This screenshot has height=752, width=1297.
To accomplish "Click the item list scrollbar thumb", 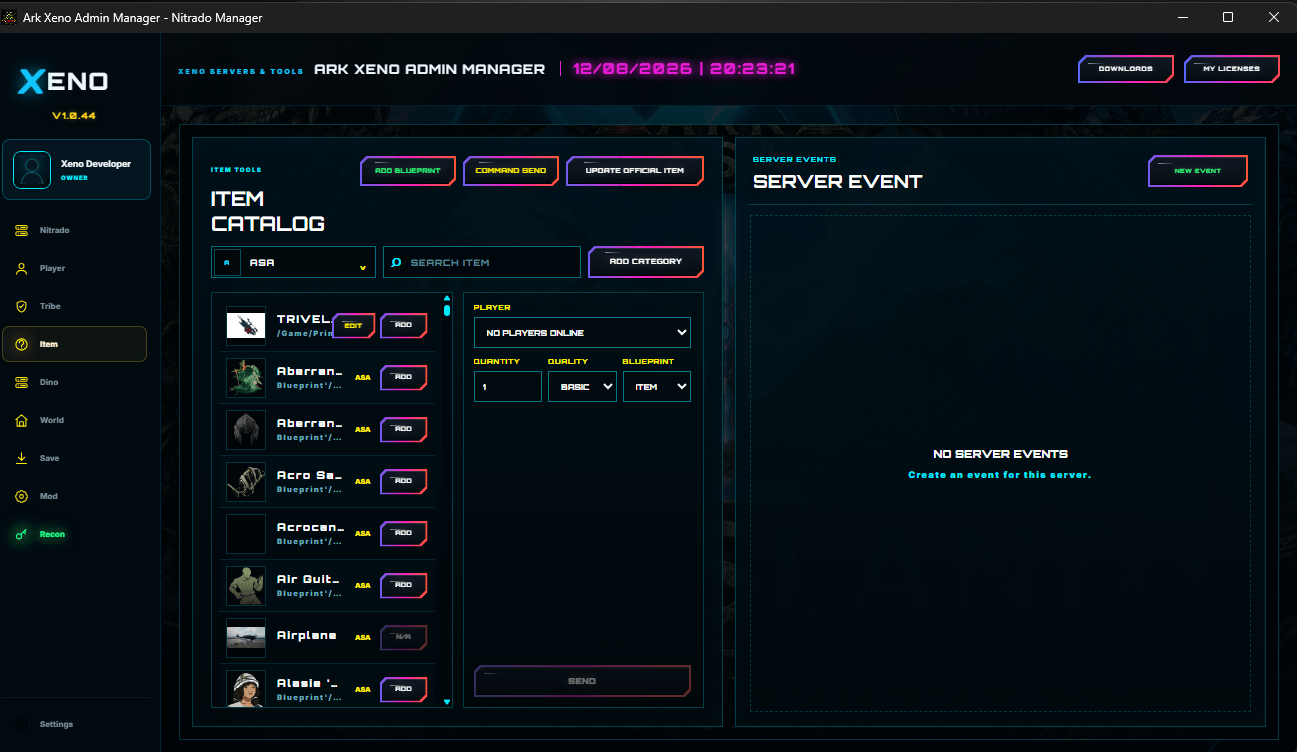I will 447,311.
